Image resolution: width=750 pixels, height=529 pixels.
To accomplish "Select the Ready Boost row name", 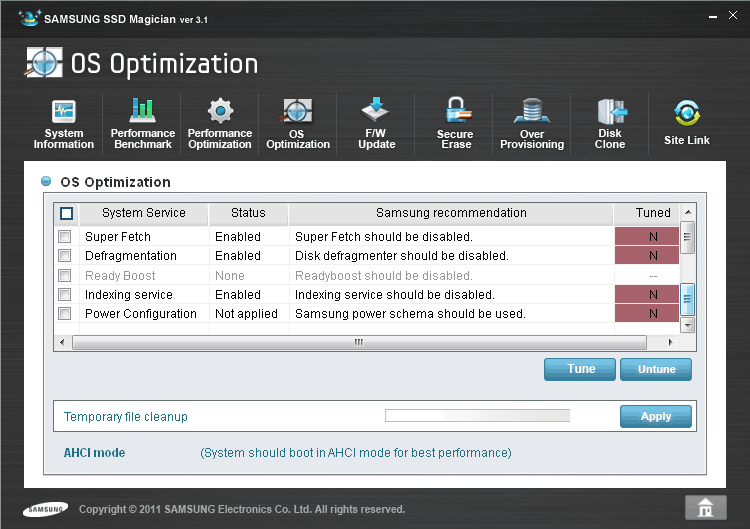I will pos(120,276).
